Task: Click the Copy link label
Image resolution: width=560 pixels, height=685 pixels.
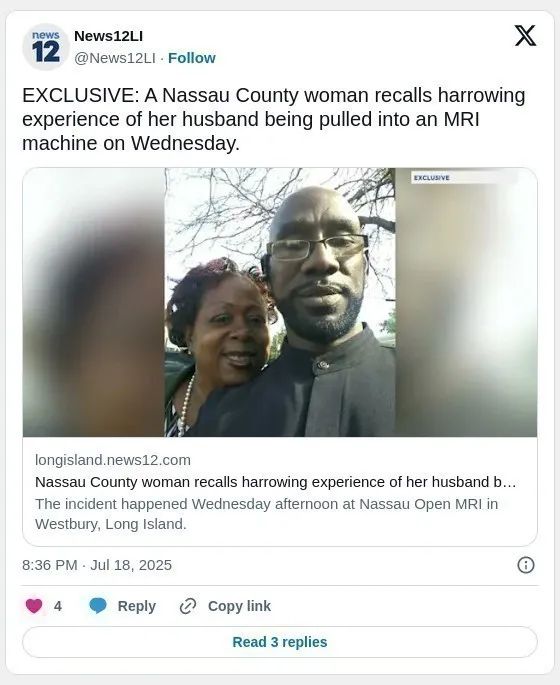Action: pyautogui.click(x=239, y=606)
